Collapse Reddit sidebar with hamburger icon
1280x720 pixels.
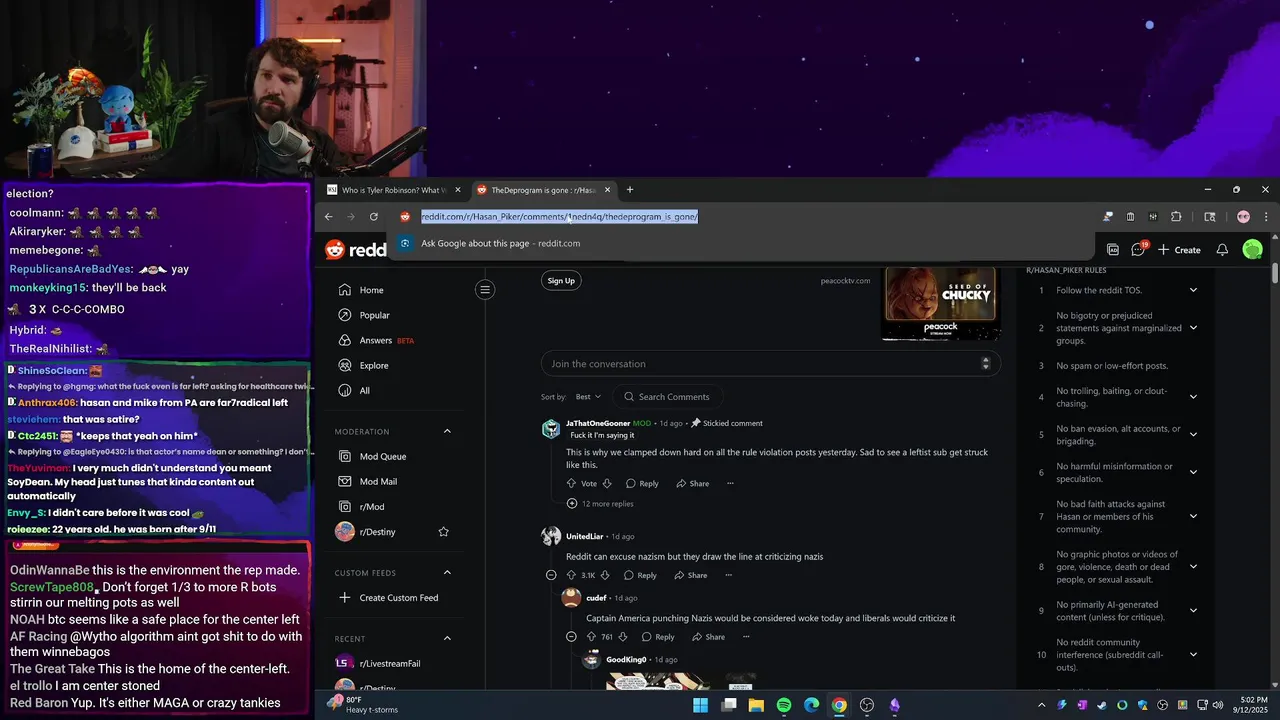[x=485, y=290]
